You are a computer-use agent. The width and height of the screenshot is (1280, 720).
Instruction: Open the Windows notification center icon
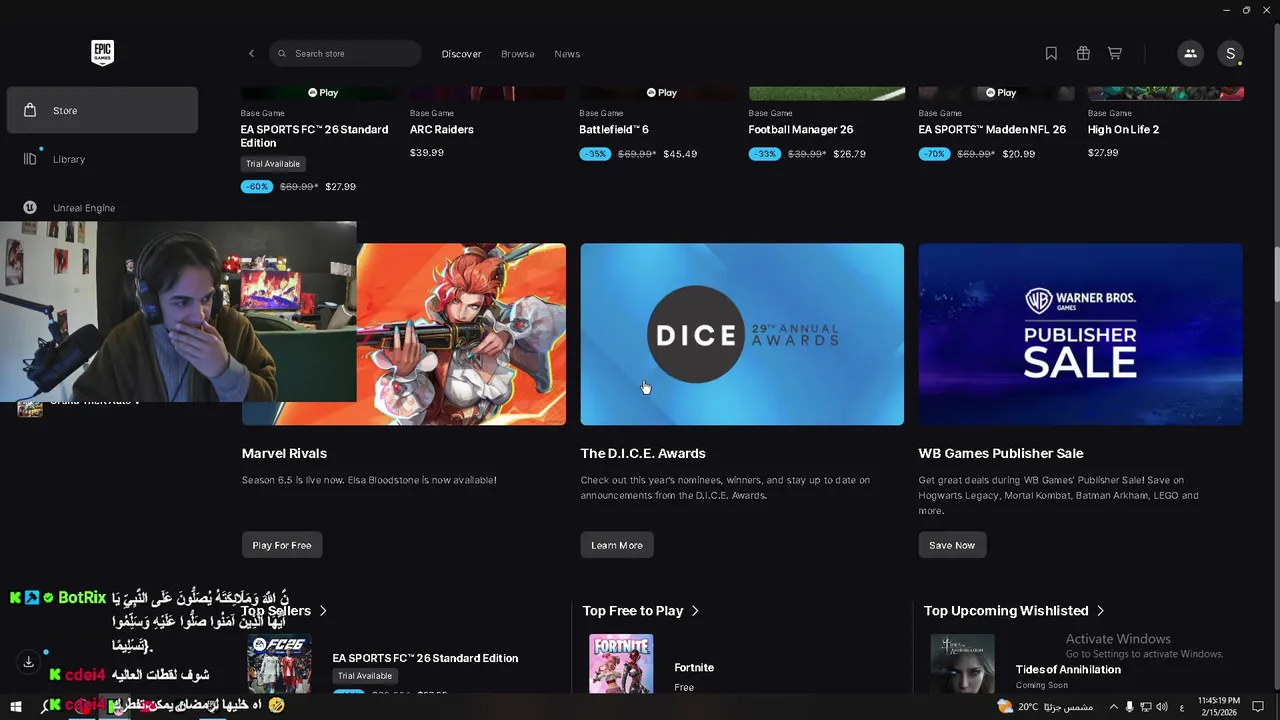(1258, 707)
